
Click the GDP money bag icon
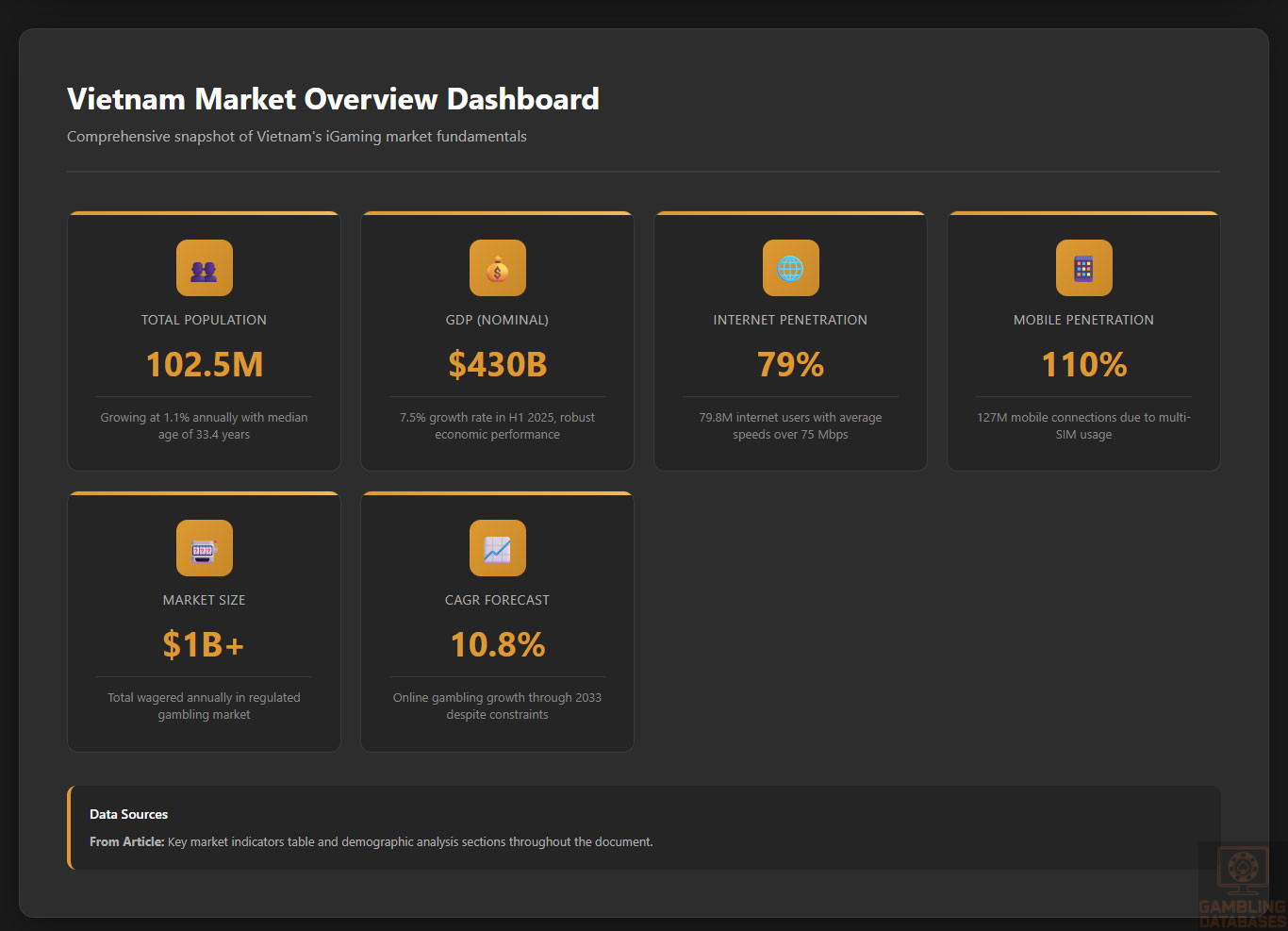(497, 268)
